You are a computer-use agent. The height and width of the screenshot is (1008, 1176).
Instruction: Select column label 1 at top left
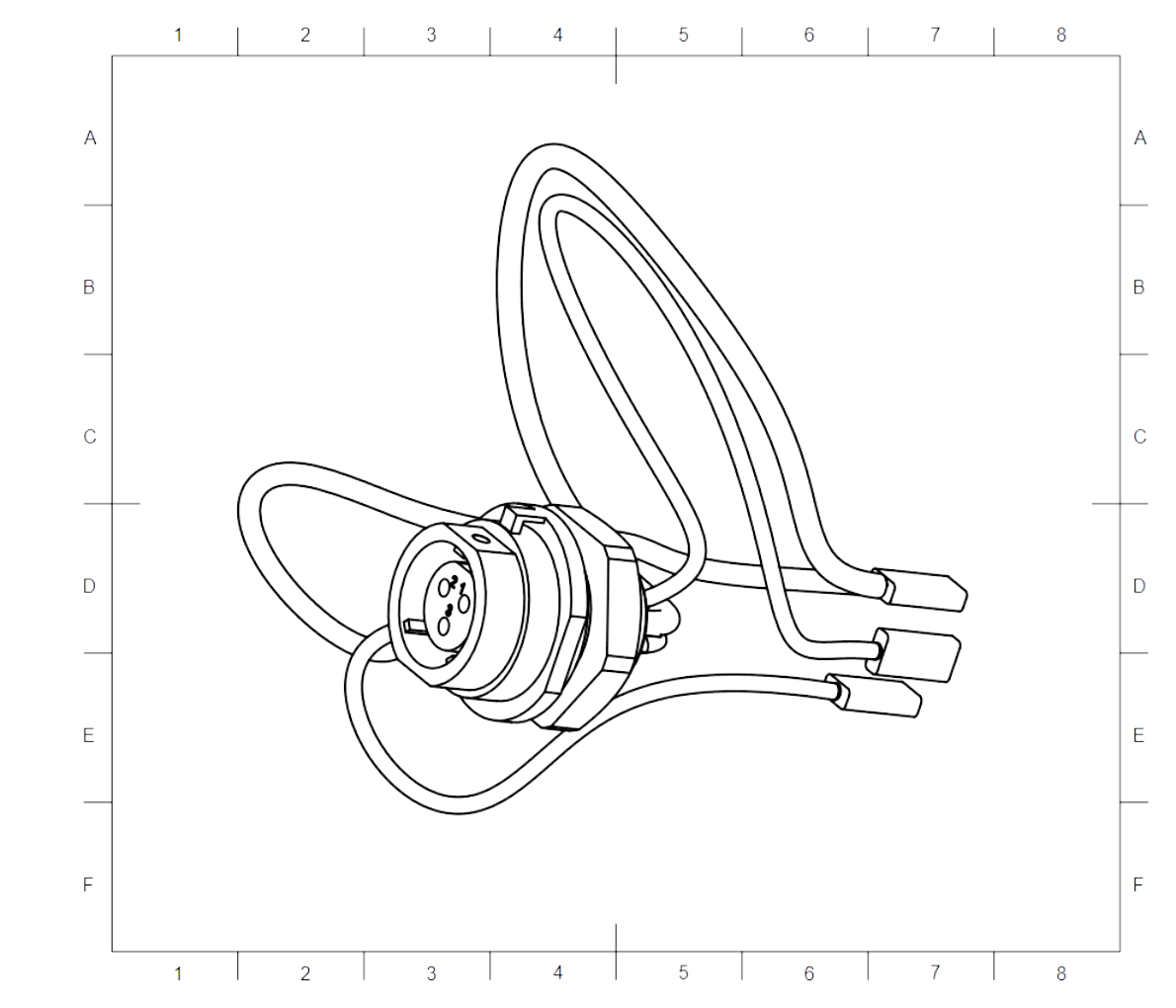[x=179, y=35]
